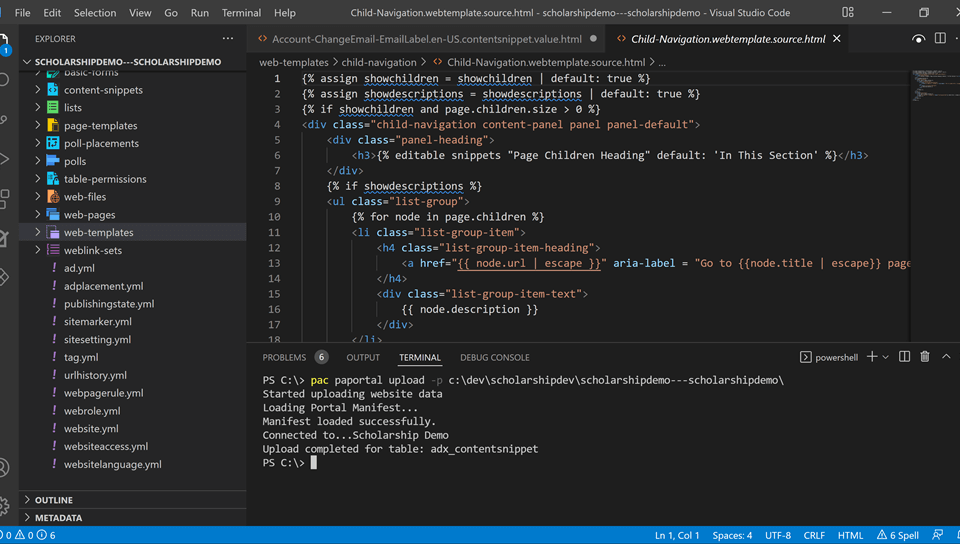Split the terminal panel
The image size is (960, 544).
(904, 357)
